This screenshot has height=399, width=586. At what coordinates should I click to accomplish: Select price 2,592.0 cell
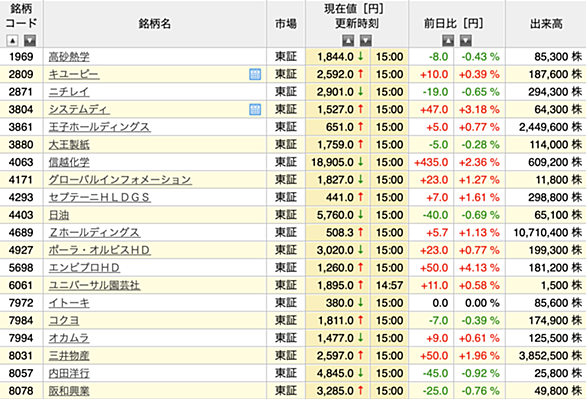pos(338,74)
